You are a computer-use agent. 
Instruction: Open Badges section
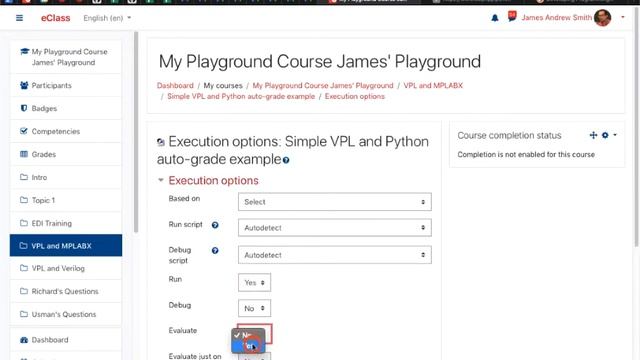click(x=66, y=108)
